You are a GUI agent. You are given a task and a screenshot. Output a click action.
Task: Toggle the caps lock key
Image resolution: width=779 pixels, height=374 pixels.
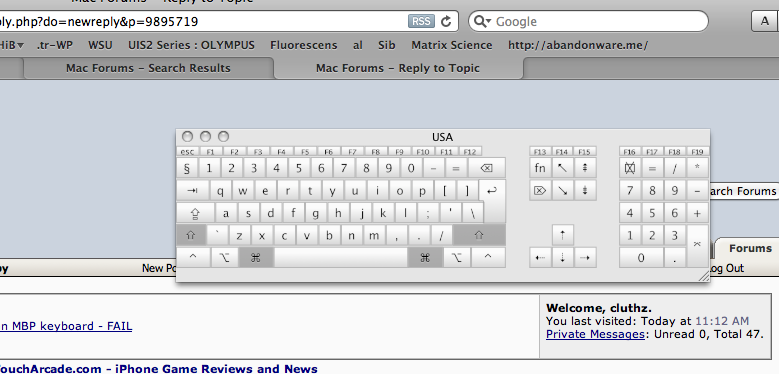(x=195, y=214)
